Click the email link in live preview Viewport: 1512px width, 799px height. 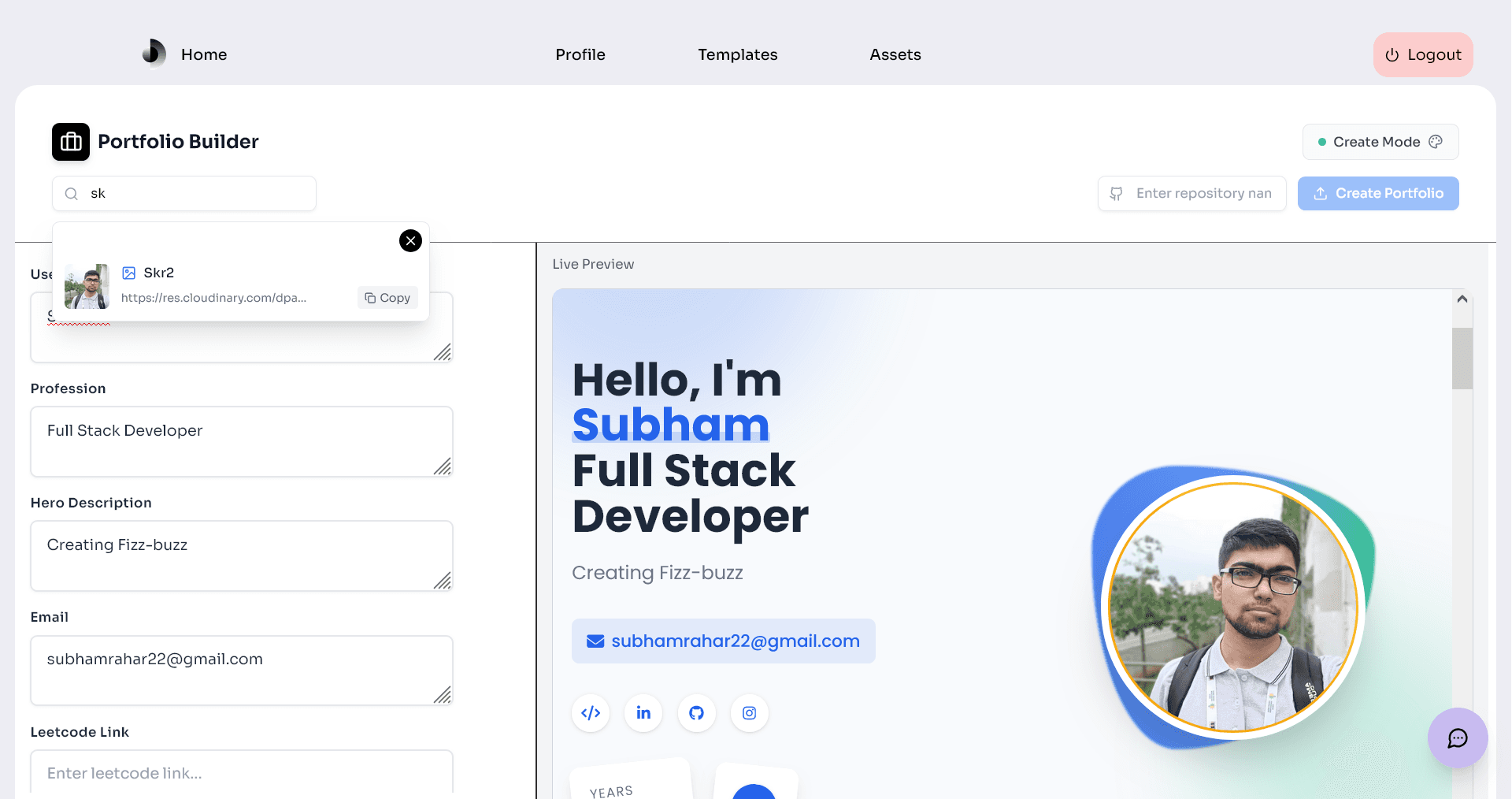[x=724, y=641]
